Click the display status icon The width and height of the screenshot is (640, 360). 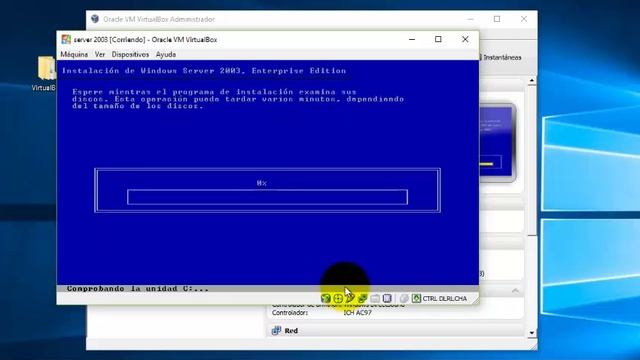tap(387, 298)
